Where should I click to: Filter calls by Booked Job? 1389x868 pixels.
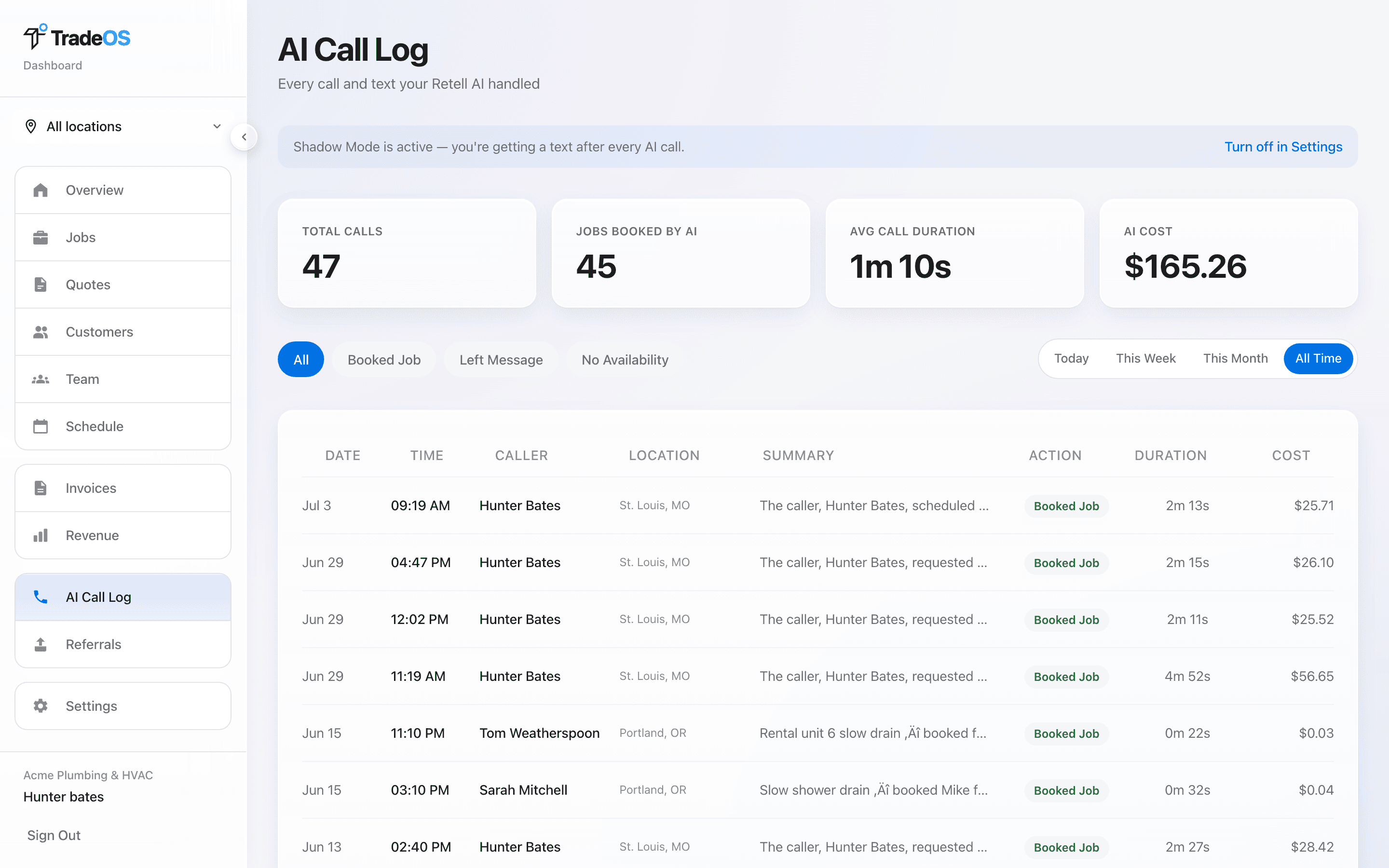coord(384,359)
